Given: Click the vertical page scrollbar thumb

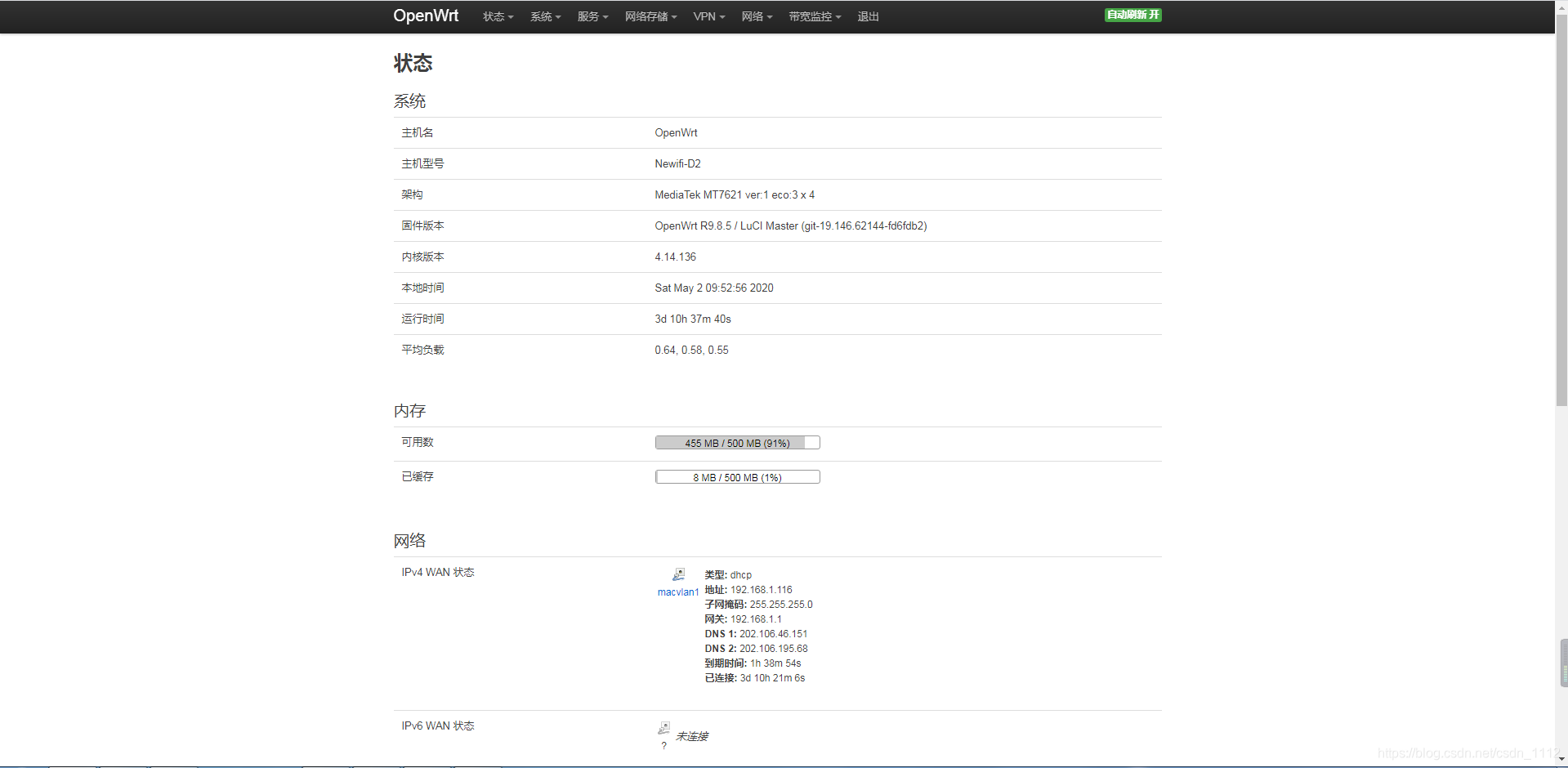Looking at the screenshot, I should 1561,209.
